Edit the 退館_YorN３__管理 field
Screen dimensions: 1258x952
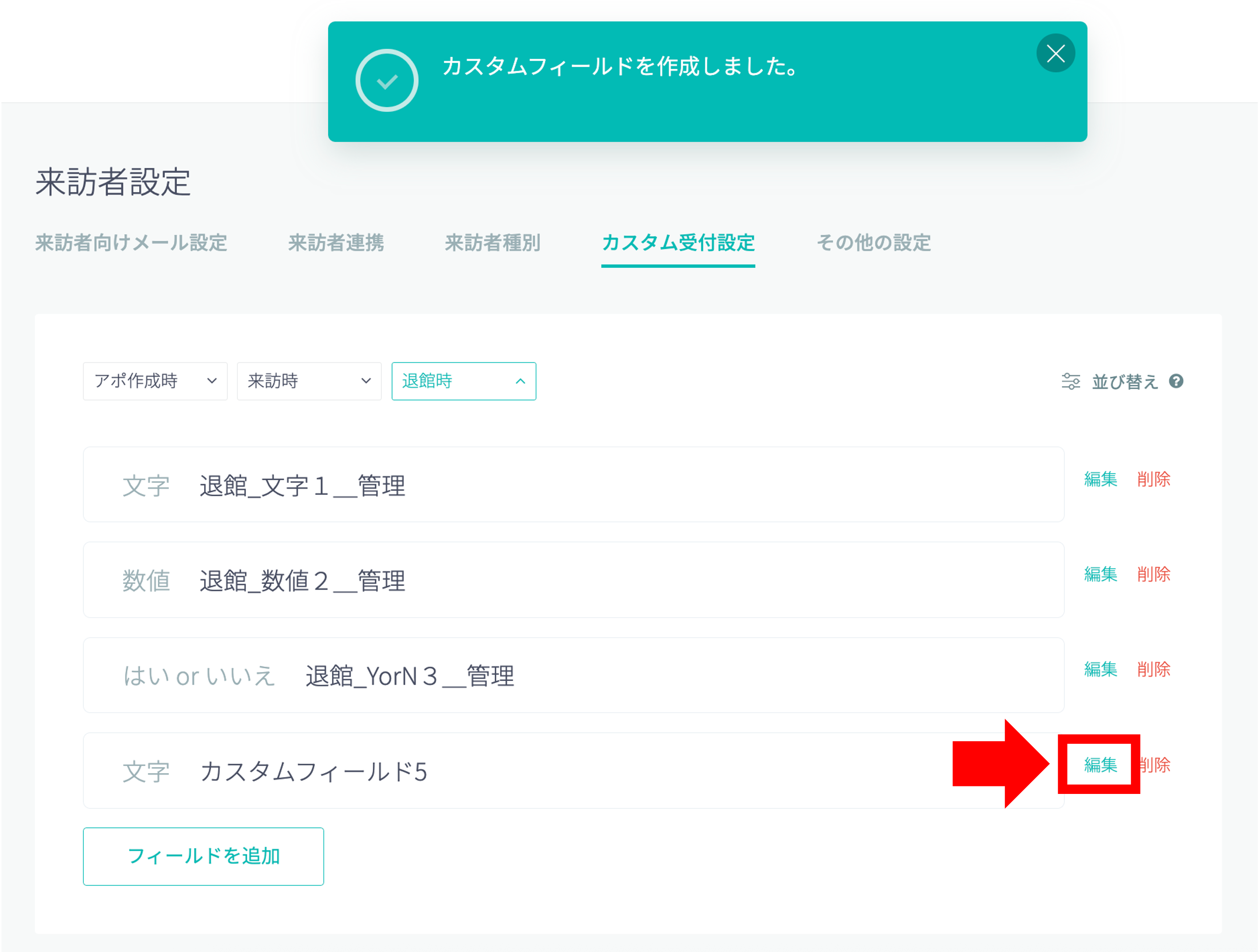click(x=1100, y=669)
